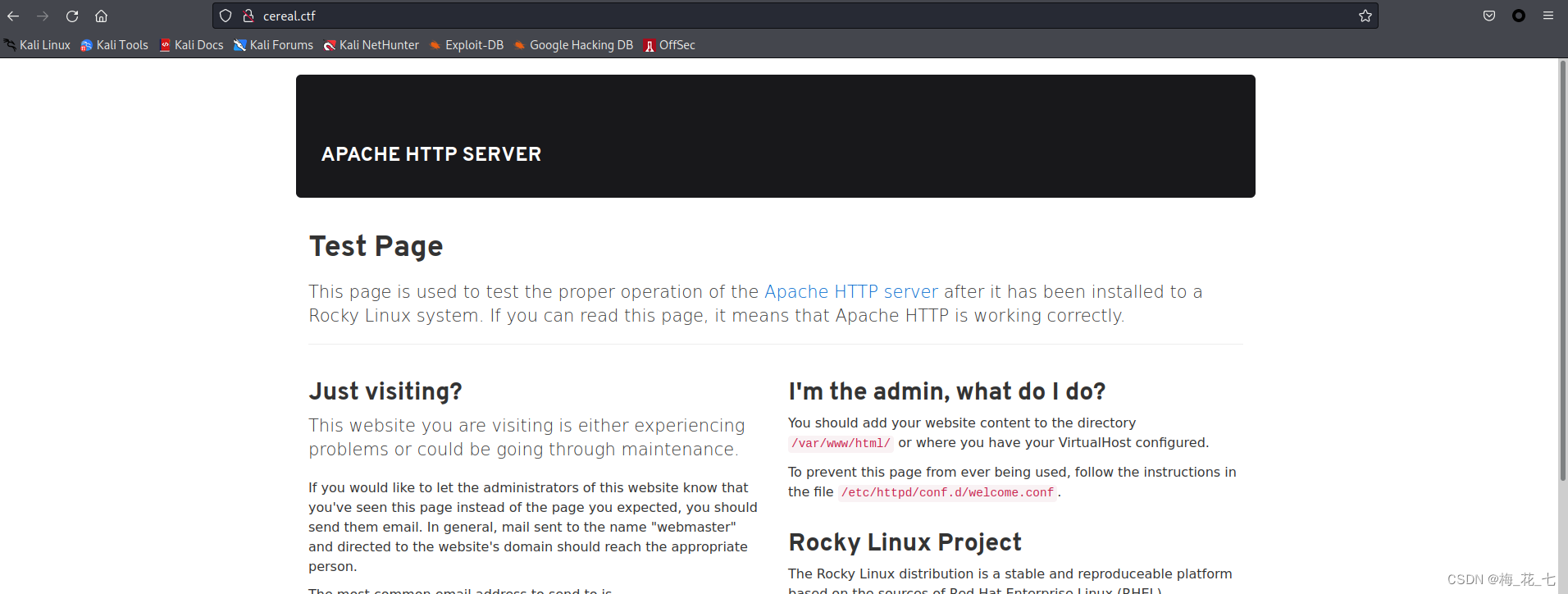
Task: Open the Kali Linux bookmark
Action: coord(37,45)
